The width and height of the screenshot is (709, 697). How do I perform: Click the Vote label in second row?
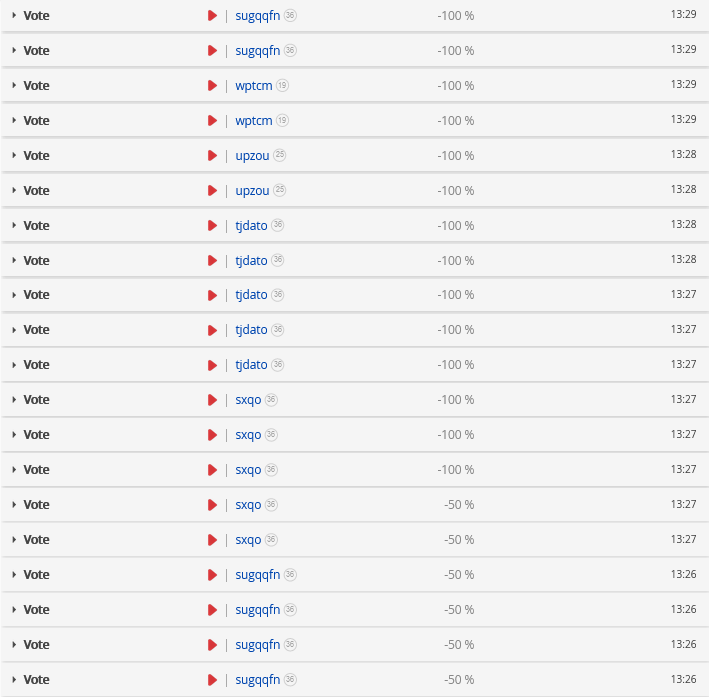[36, 51]
